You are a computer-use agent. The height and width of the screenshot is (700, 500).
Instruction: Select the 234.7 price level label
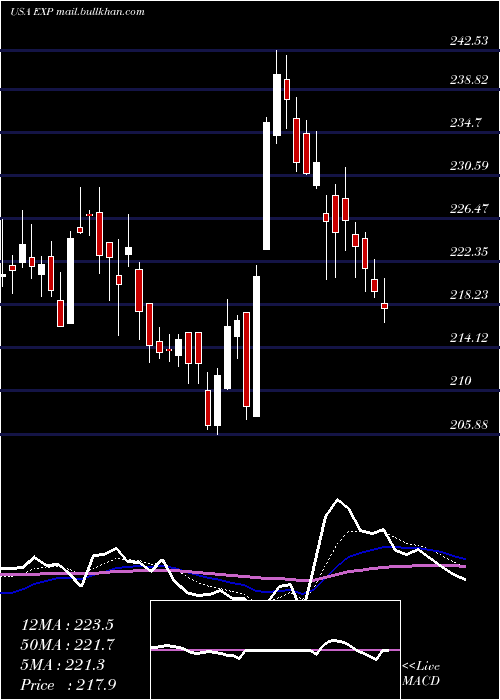click(466, 123)
